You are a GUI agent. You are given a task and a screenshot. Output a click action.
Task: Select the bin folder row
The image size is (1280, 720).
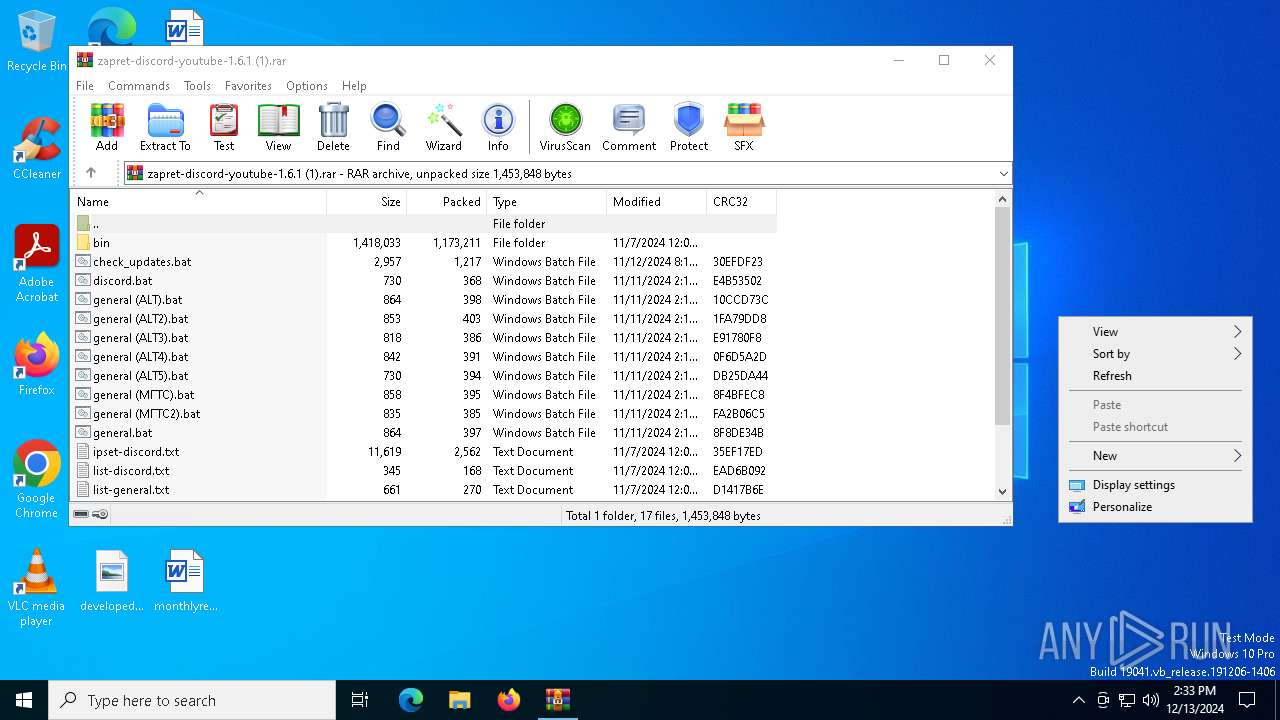coord(423,243)
